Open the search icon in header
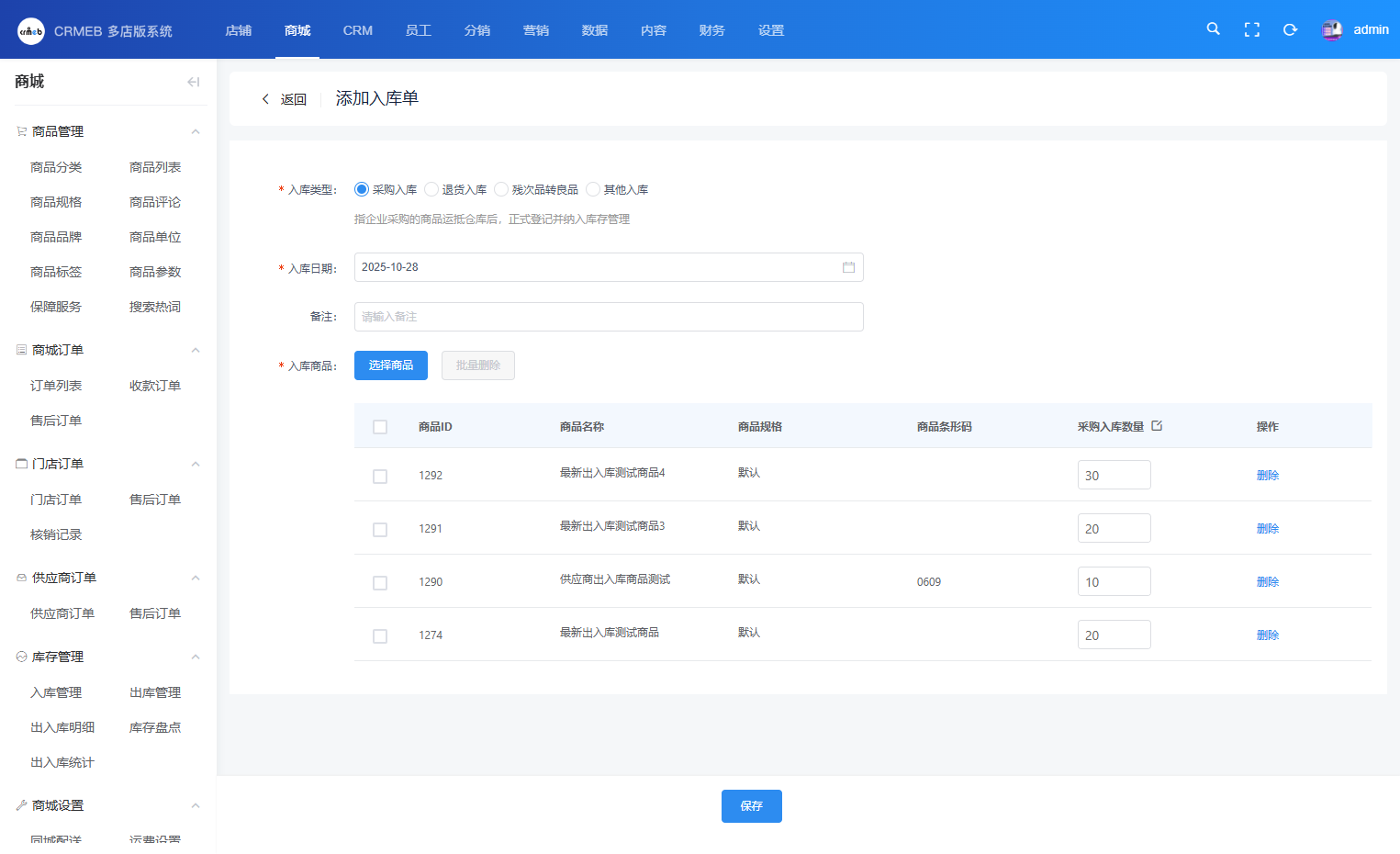This screenshot has height=854, width=1400. (x=1213, y=29)
